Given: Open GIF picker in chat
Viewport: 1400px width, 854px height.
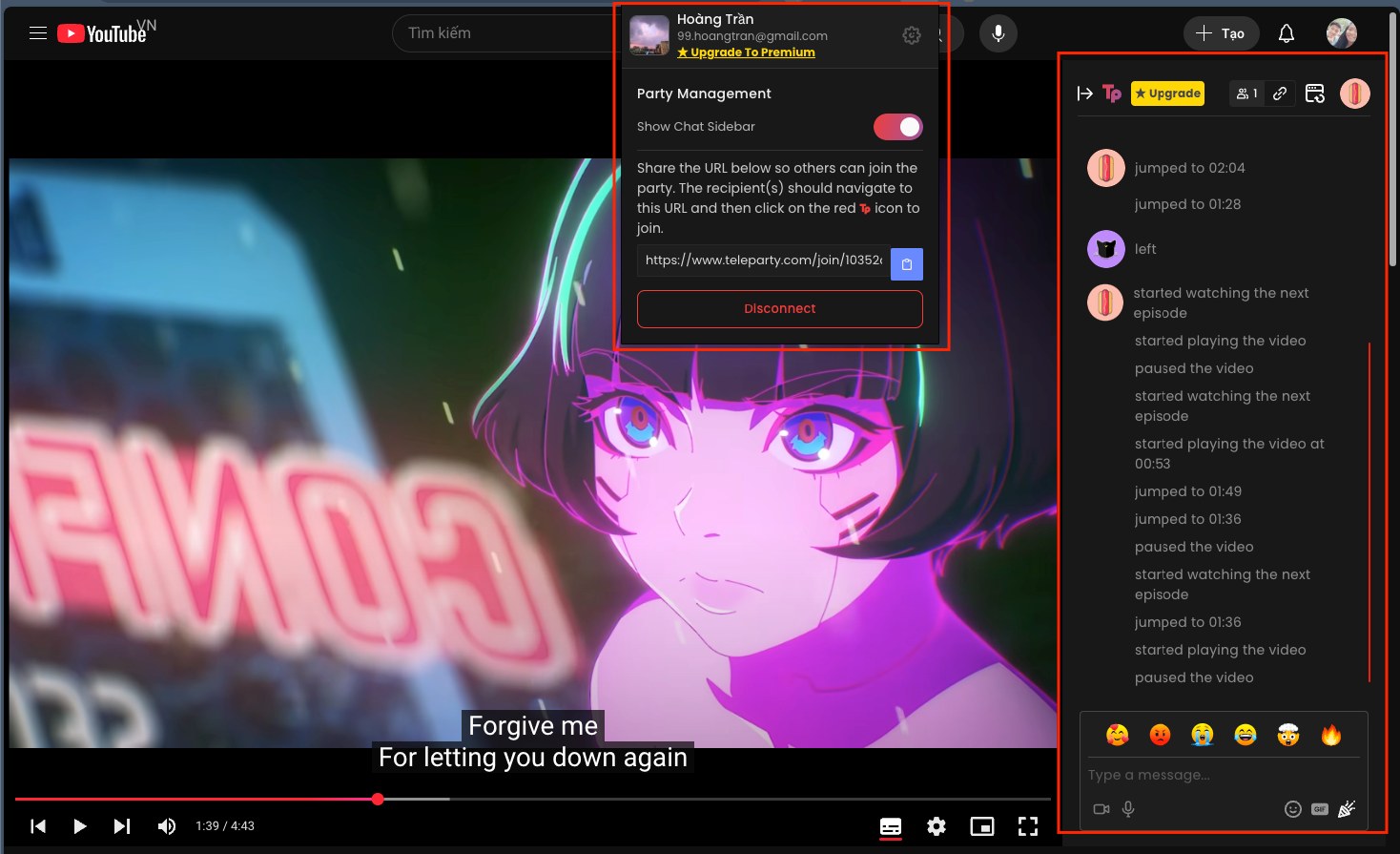Looking at the screenshot, I should [x=1320, y=809].
